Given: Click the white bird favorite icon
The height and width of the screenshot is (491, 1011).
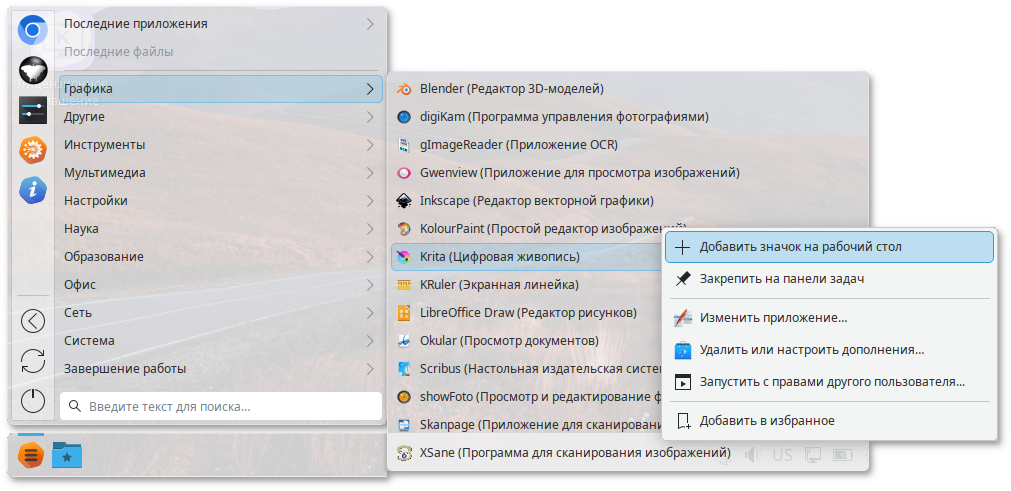Looking at the screenshot, I should click(33, 70).
